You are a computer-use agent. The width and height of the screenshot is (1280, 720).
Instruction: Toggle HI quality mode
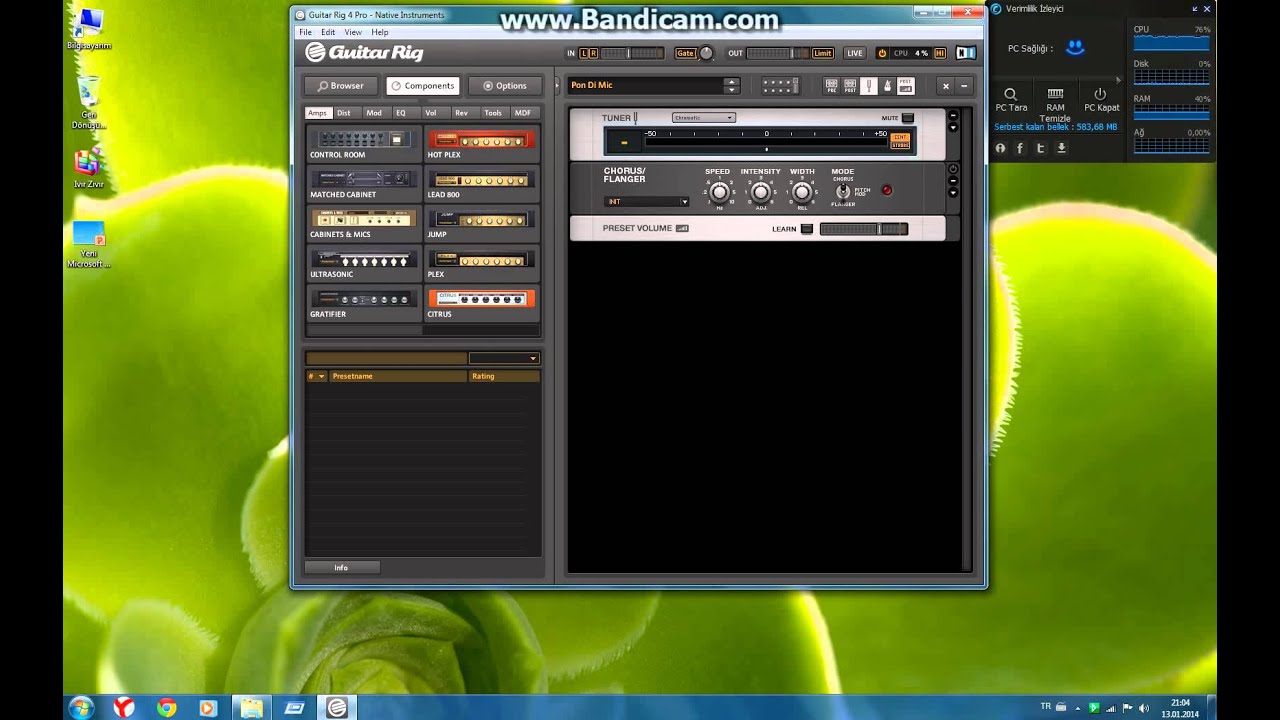pos(940,53)
